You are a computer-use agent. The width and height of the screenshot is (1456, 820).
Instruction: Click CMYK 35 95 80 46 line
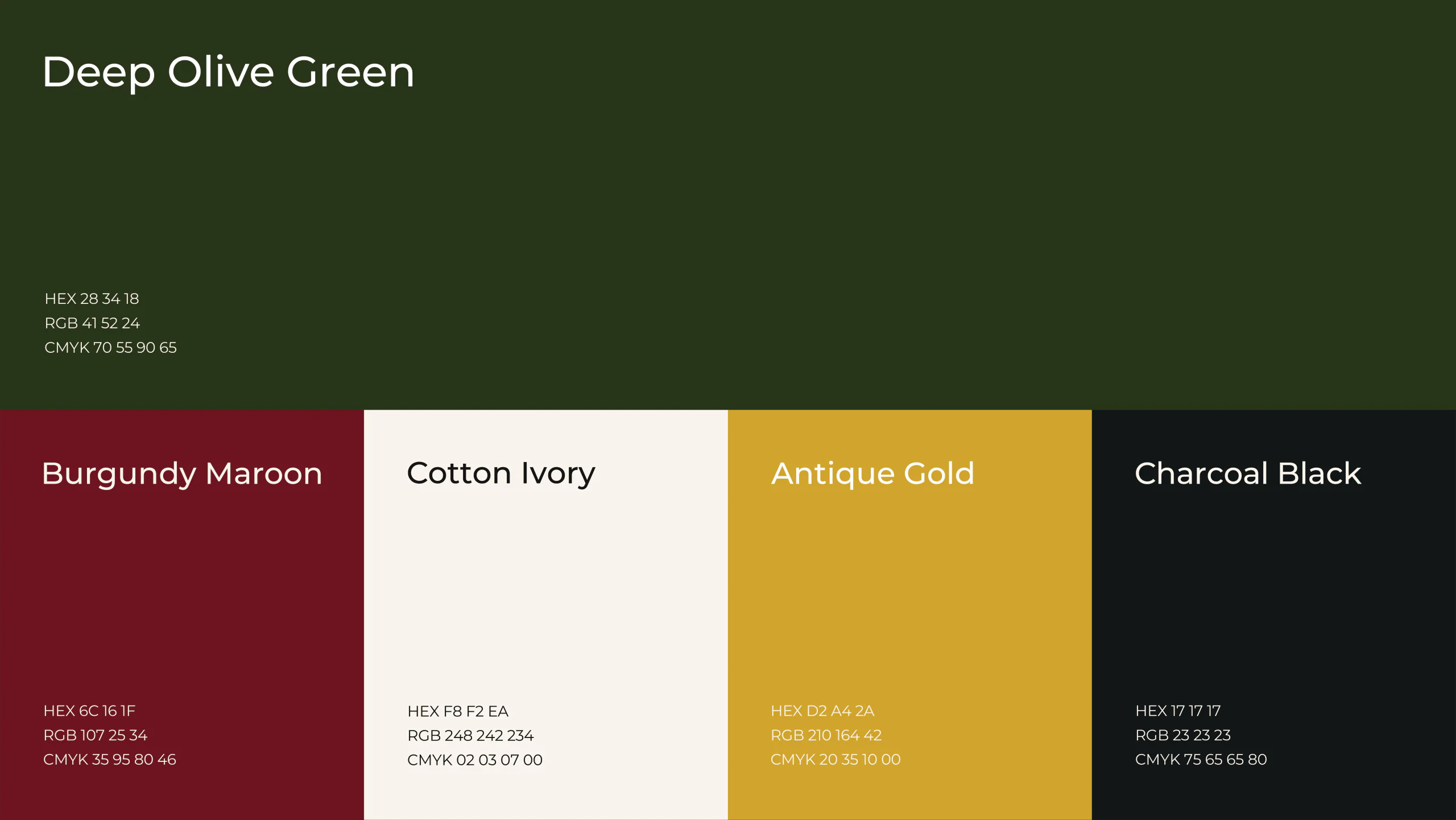point(110,760)
